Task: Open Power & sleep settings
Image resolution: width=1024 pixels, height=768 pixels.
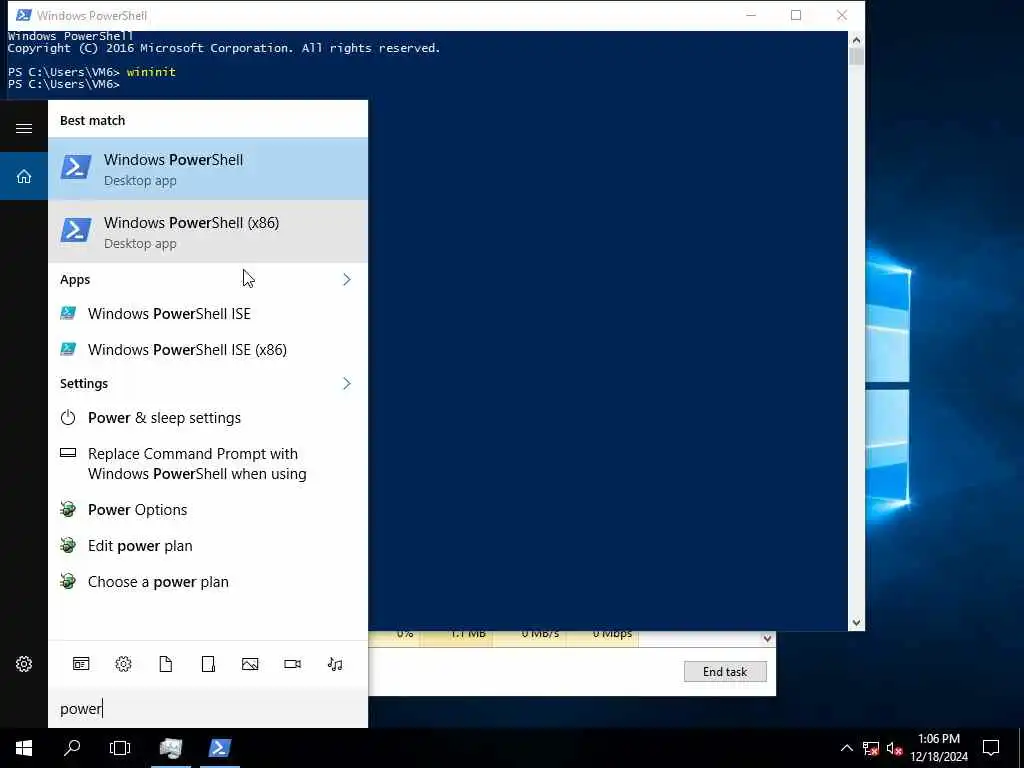Action: point(208,417)
